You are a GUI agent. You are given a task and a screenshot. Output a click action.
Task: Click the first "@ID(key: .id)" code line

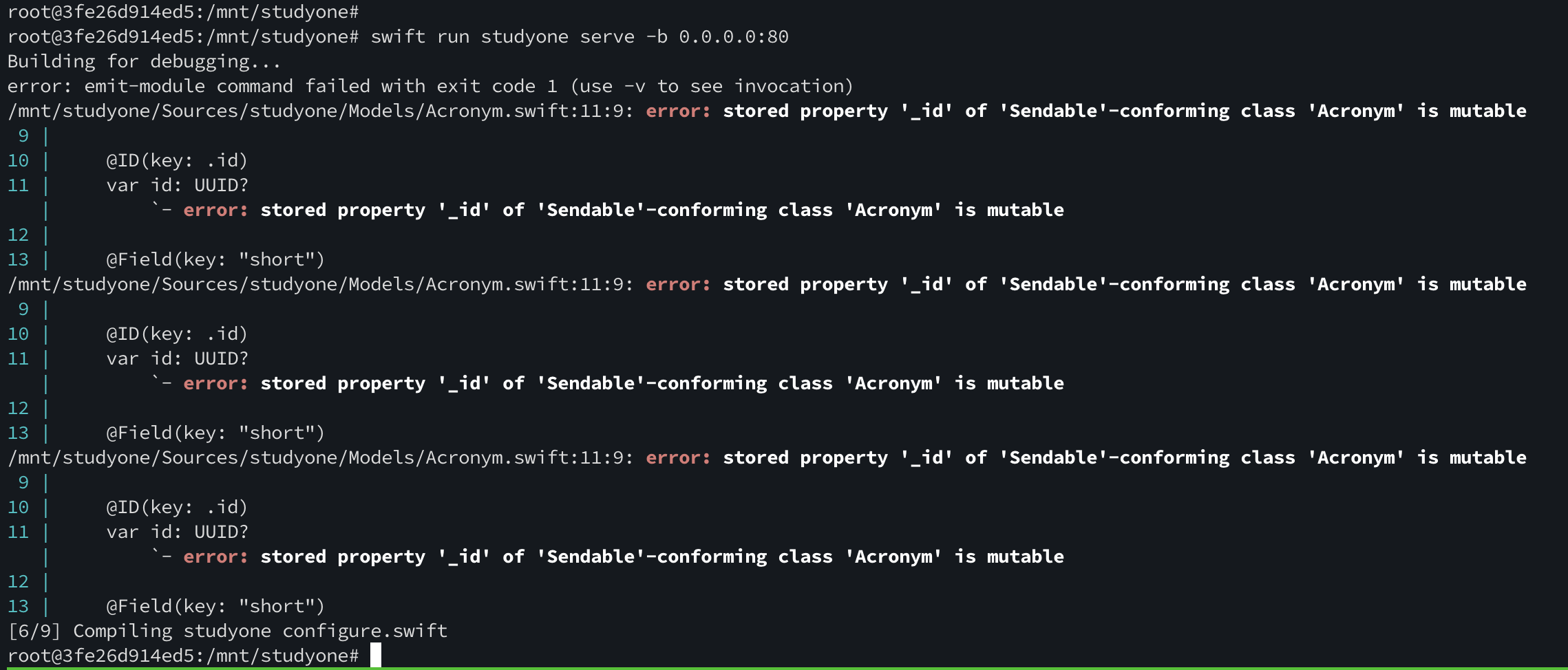176,160
